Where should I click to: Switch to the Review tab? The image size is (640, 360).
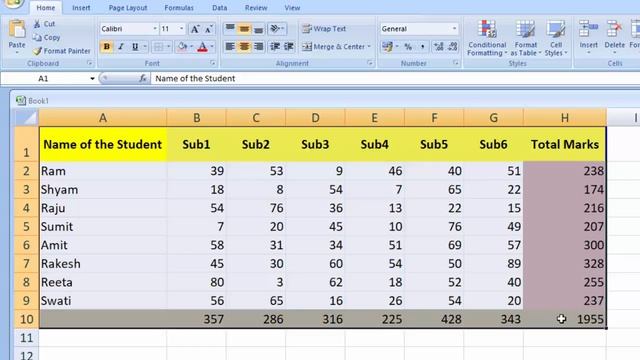(256, 8)
